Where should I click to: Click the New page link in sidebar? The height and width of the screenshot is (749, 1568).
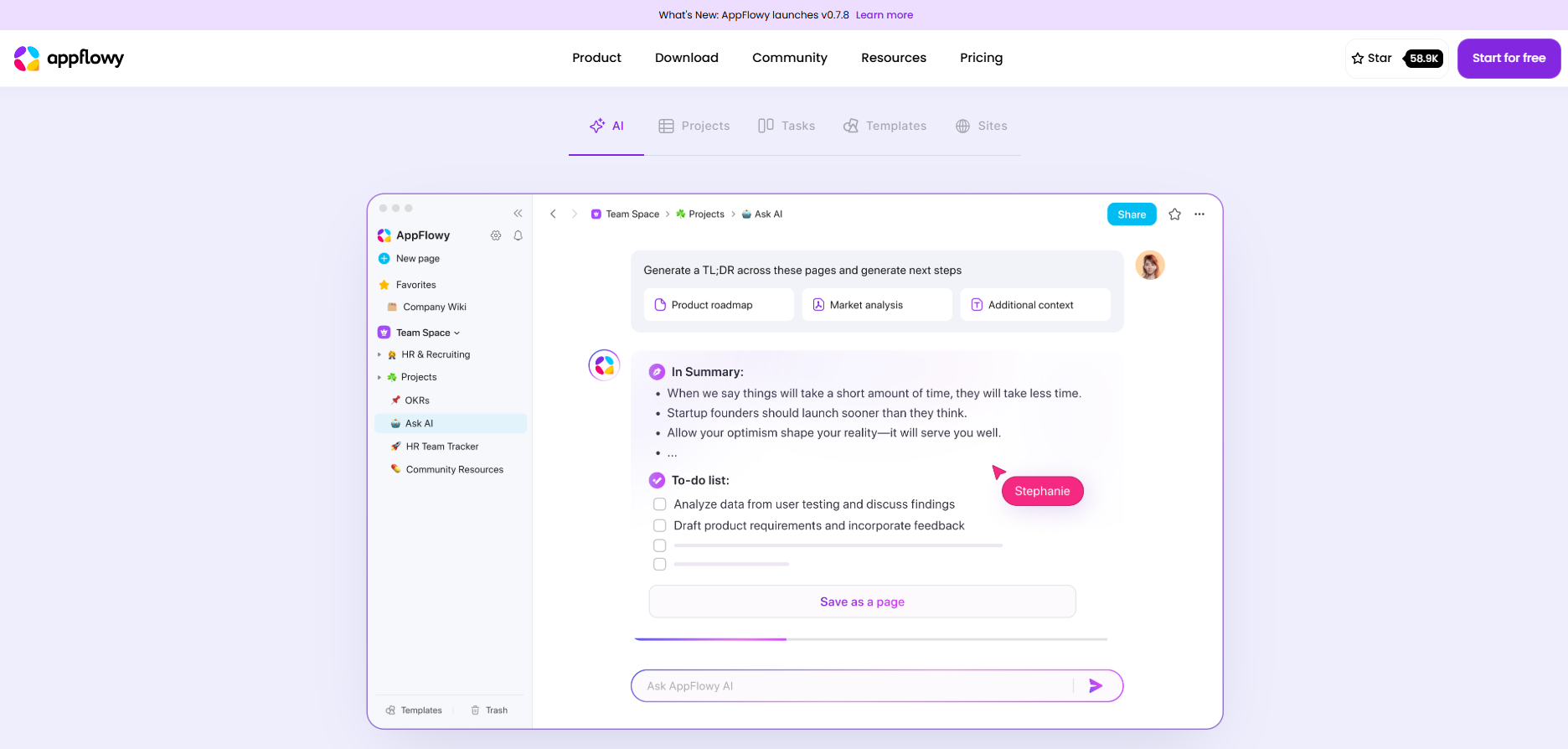pyautogui.click(x=418, y=259)
